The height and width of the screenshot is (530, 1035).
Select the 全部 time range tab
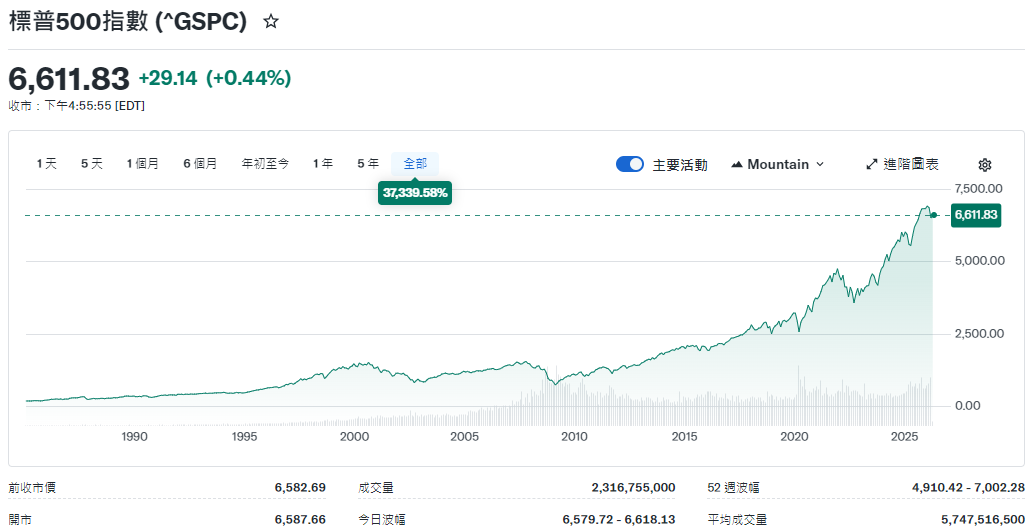tap(415, 164)
